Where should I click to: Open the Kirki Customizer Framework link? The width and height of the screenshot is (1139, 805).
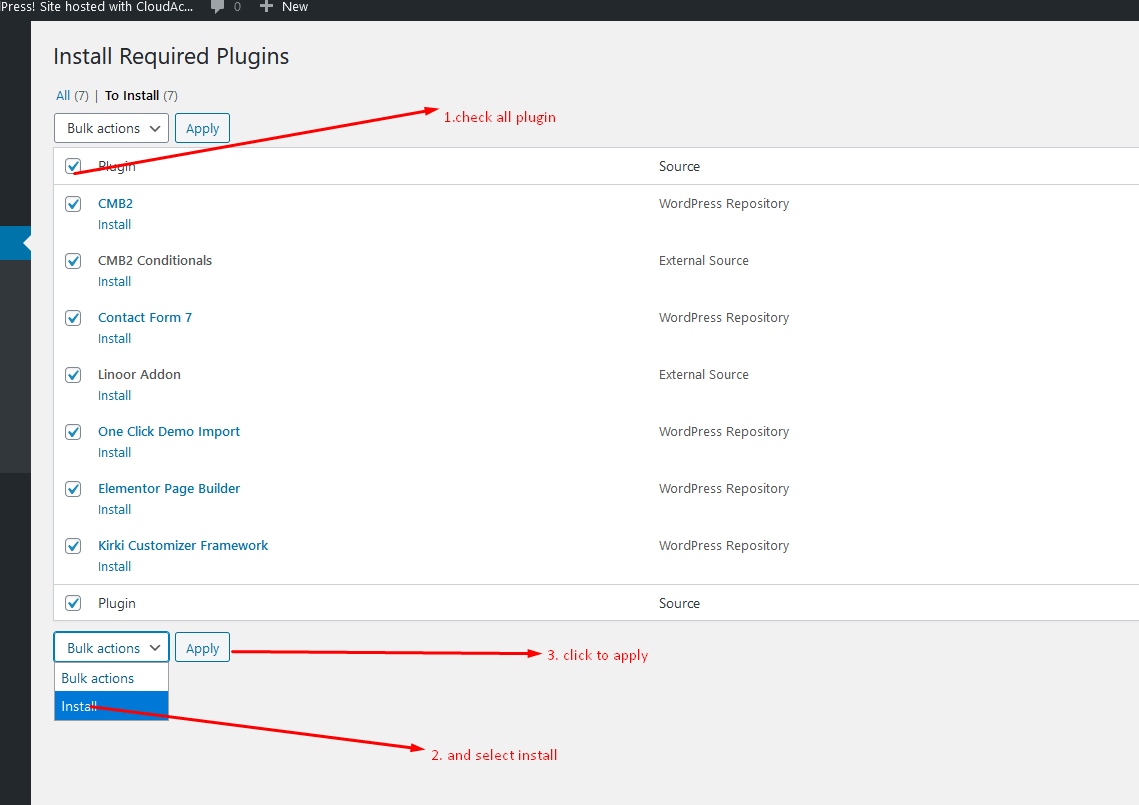point(183,545)
